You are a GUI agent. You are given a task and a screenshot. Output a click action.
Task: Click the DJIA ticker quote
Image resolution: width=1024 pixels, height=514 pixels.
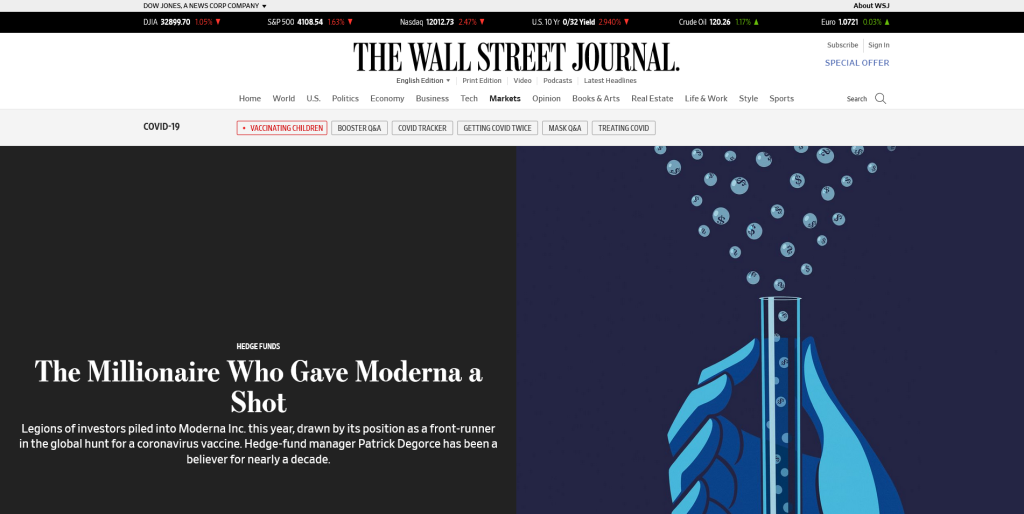point(182,22)
